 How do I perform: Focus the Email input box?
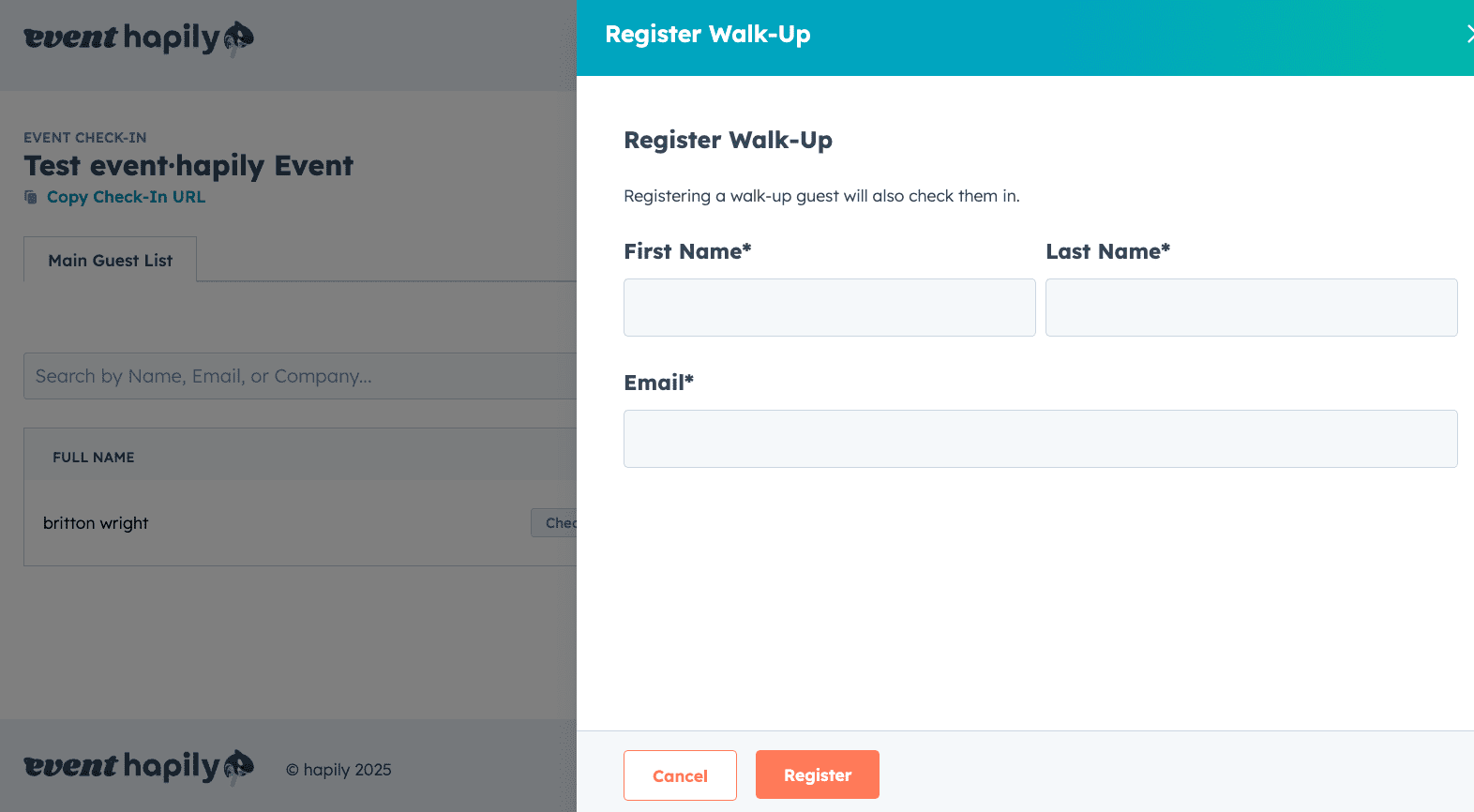[1040, 439]
